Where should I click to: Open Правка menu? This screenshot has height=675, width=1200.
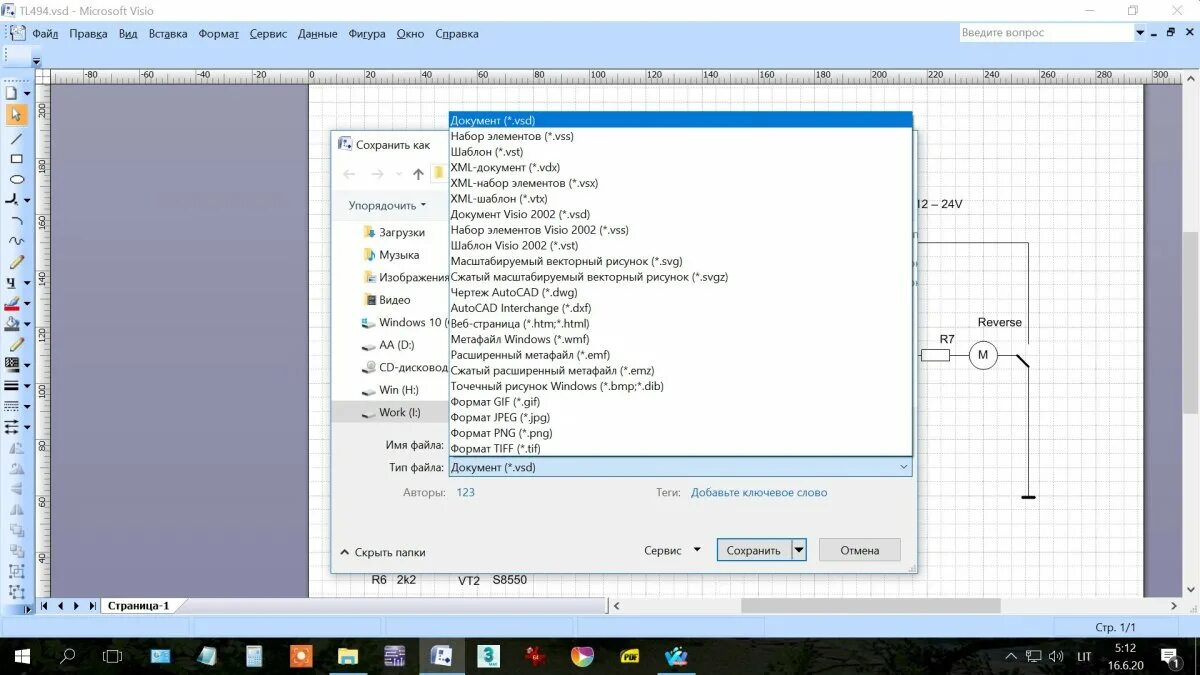coord(88,33)
